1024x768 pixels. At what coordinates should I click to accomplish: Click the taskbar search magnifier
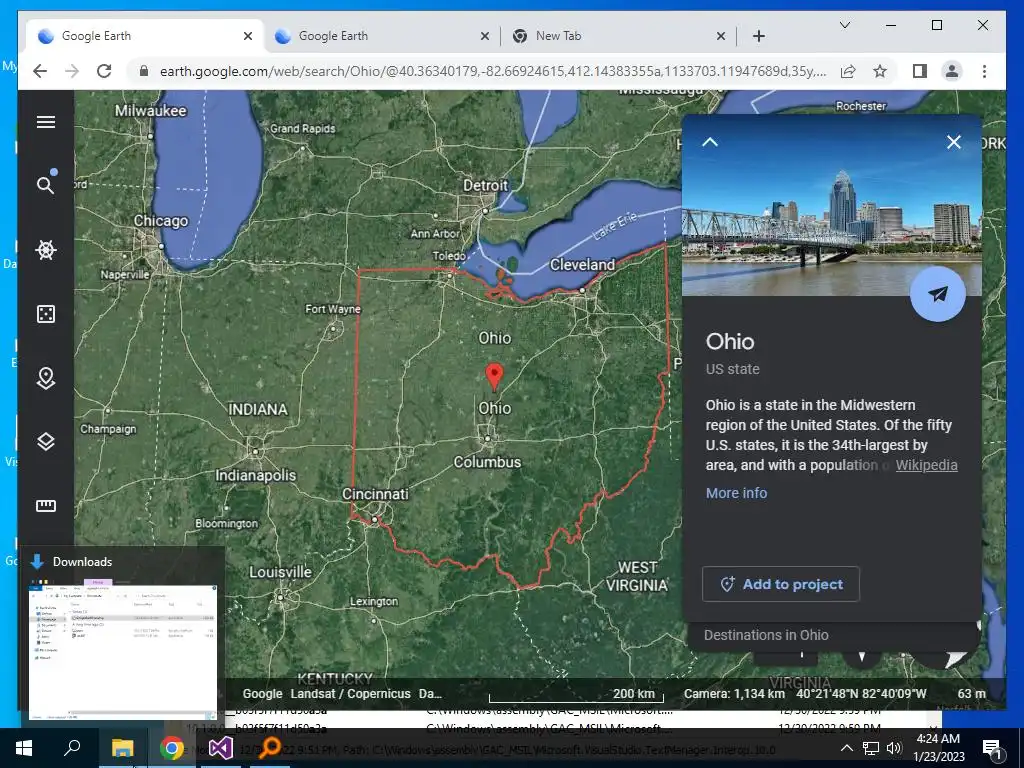(x=72, y=748)
